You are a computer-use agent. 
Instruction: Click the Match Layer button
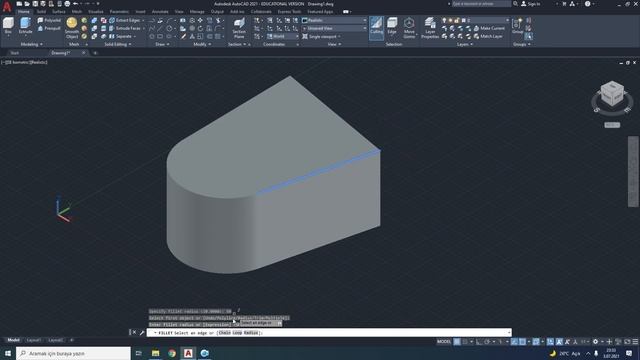tap(488, 36)
